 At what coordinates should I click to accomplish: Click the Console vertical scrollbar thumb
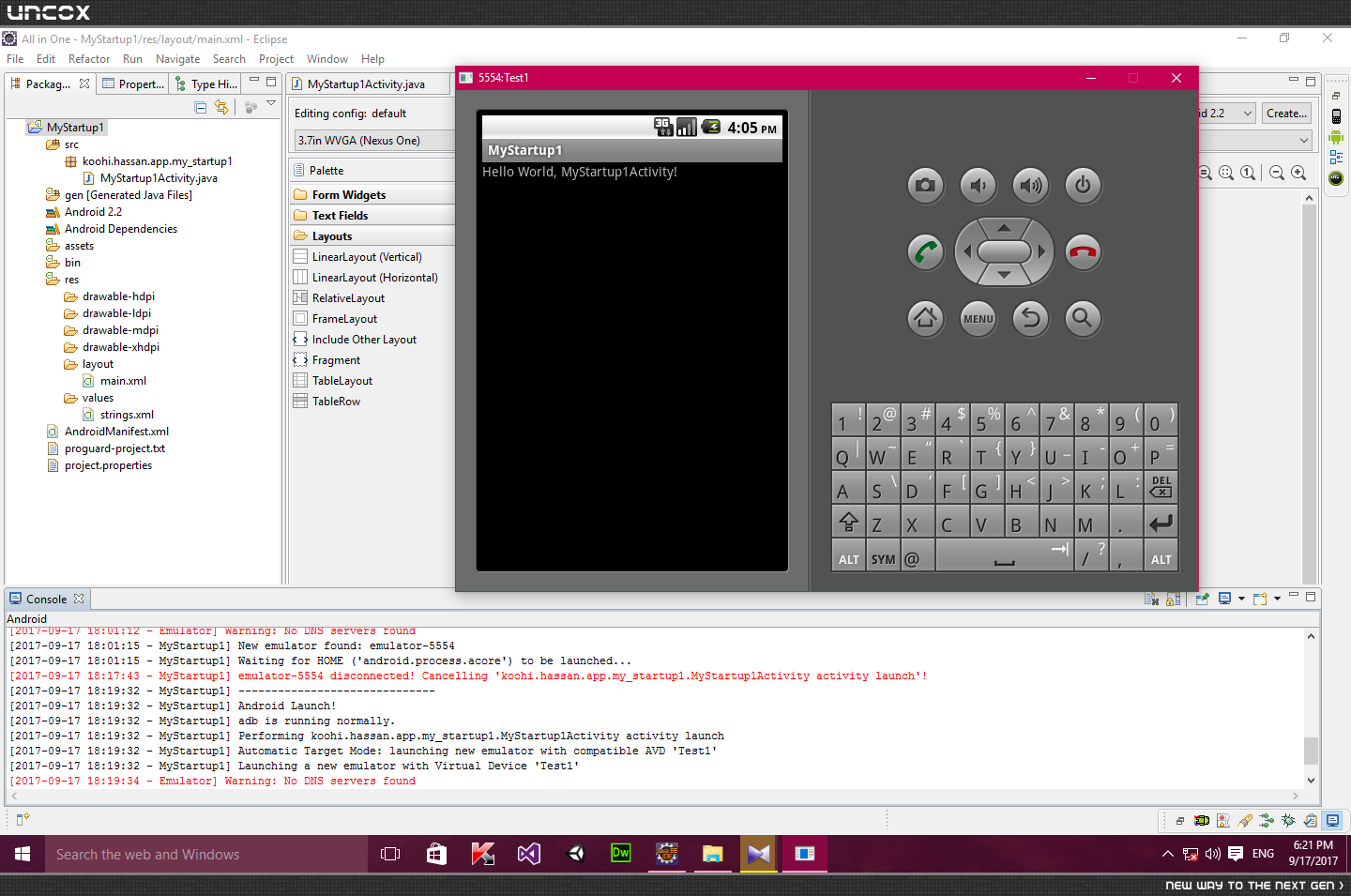click(1311, 751)
